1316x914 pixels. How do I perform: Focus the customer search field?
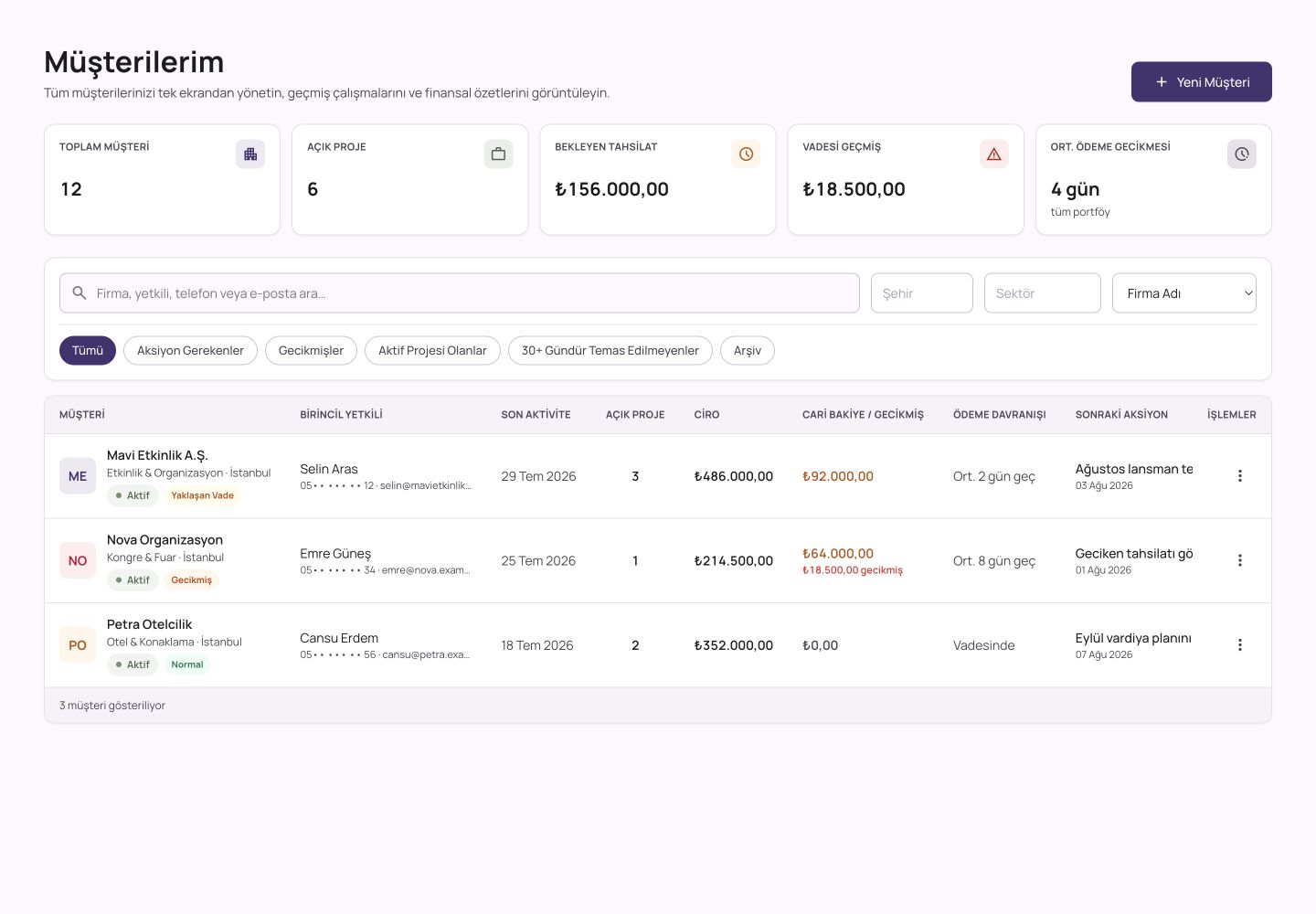[x=460, y=293]
